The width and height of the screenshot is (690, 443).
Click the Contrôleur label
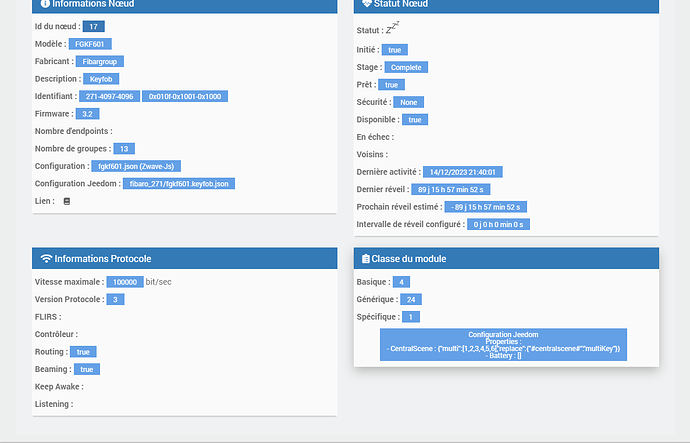[x=56, y=334]
